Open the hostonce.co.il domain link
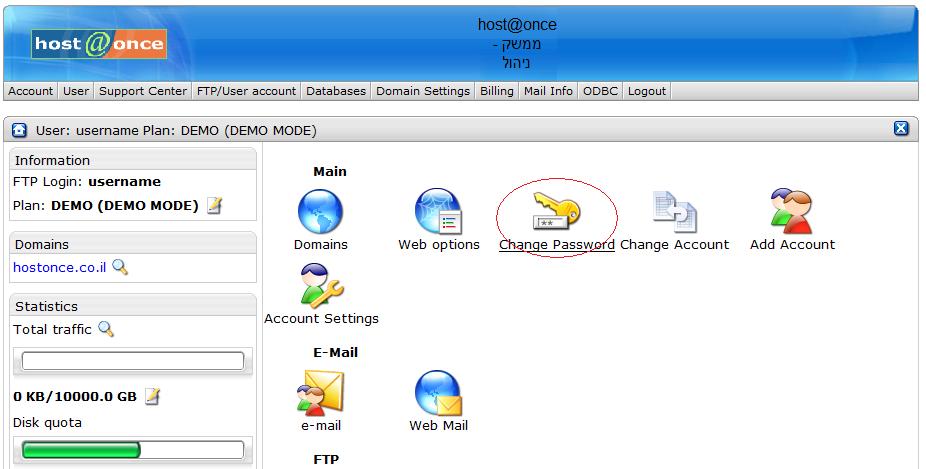 60,267
